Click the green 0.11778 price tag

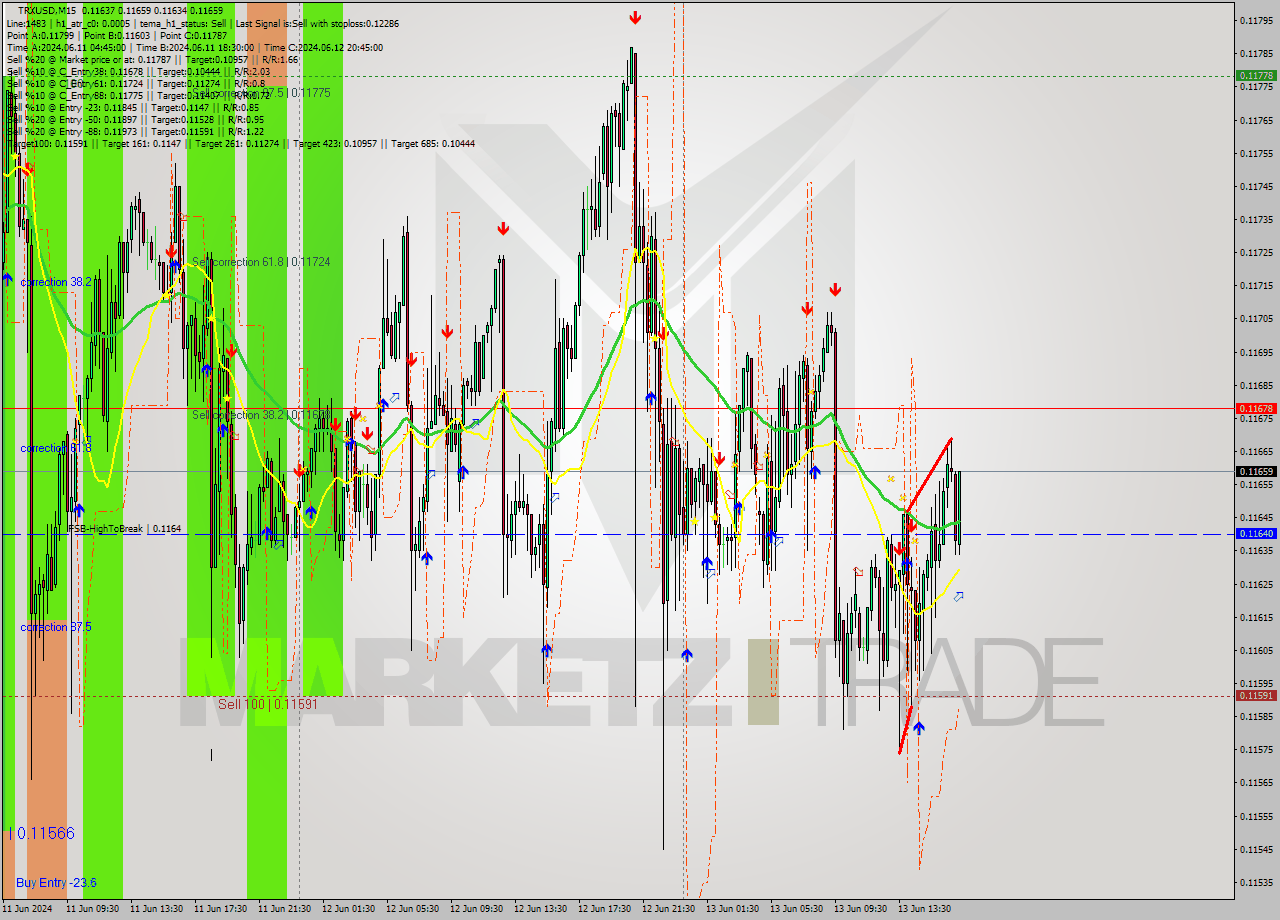point(1256,76)
